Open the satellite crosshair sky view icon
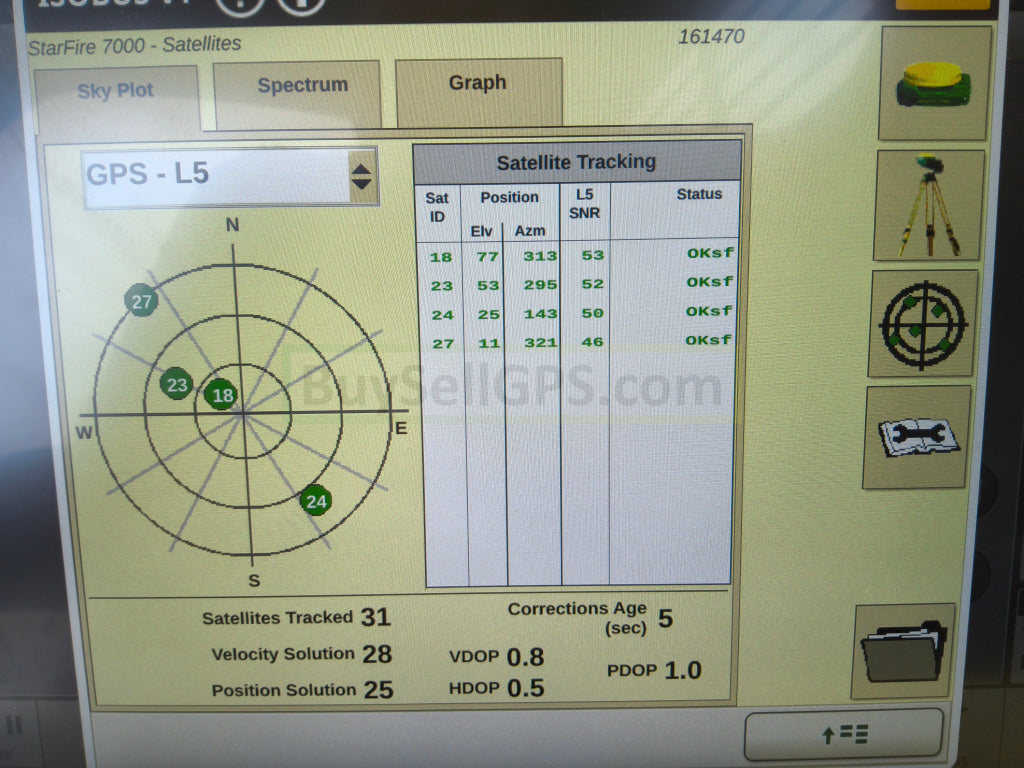This screenshot has height=768, width=1024. coord(923,324)
